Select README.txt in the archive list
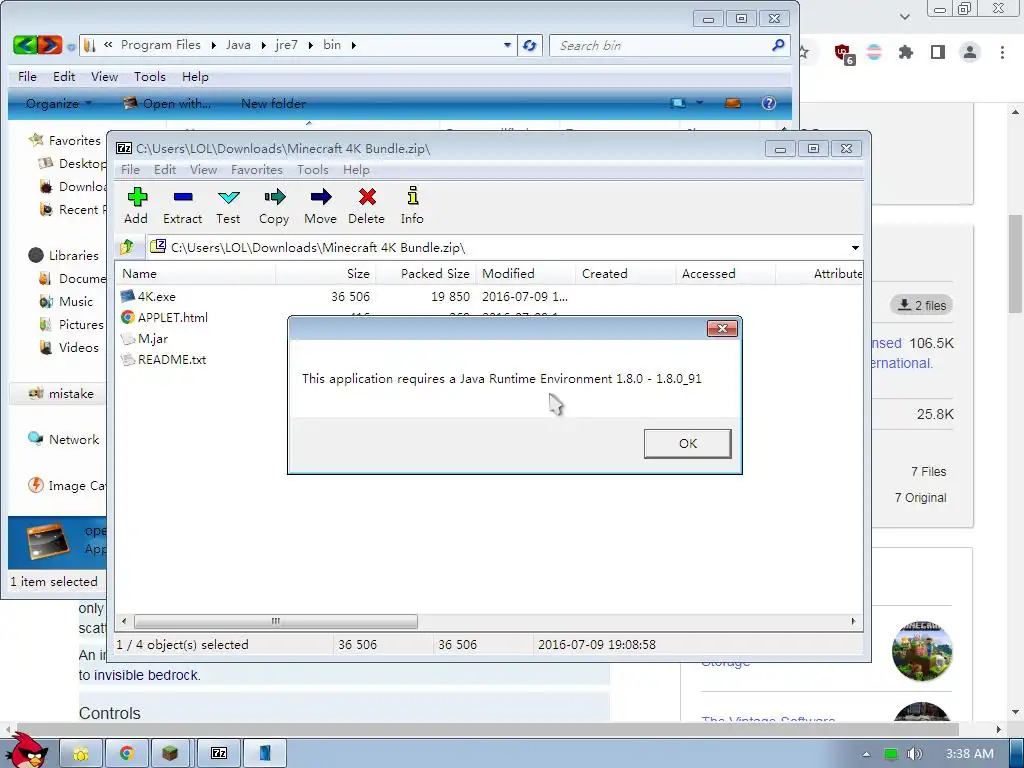This screenshot has height=768, width=1024. (164, 359)
